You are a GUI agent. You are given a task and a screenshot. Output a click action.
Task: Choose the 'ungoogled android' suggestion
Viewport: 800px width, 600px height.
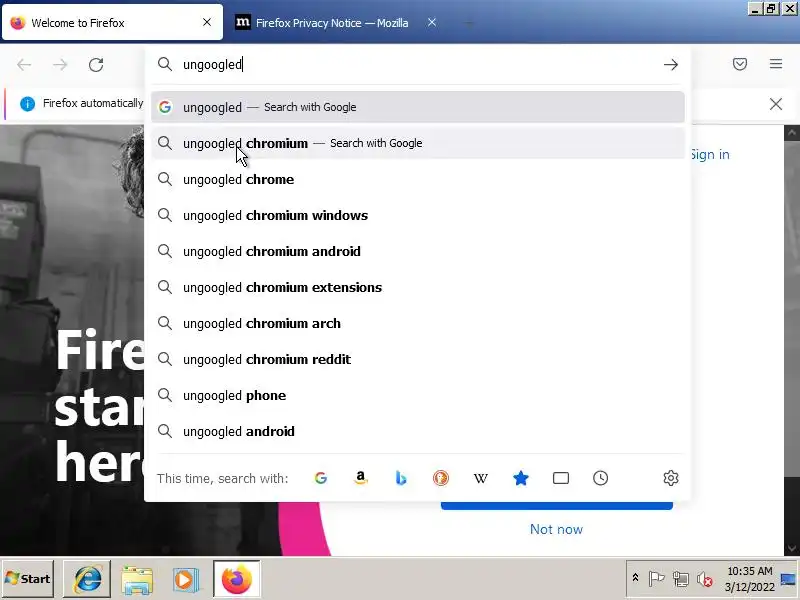click(417, 432)
